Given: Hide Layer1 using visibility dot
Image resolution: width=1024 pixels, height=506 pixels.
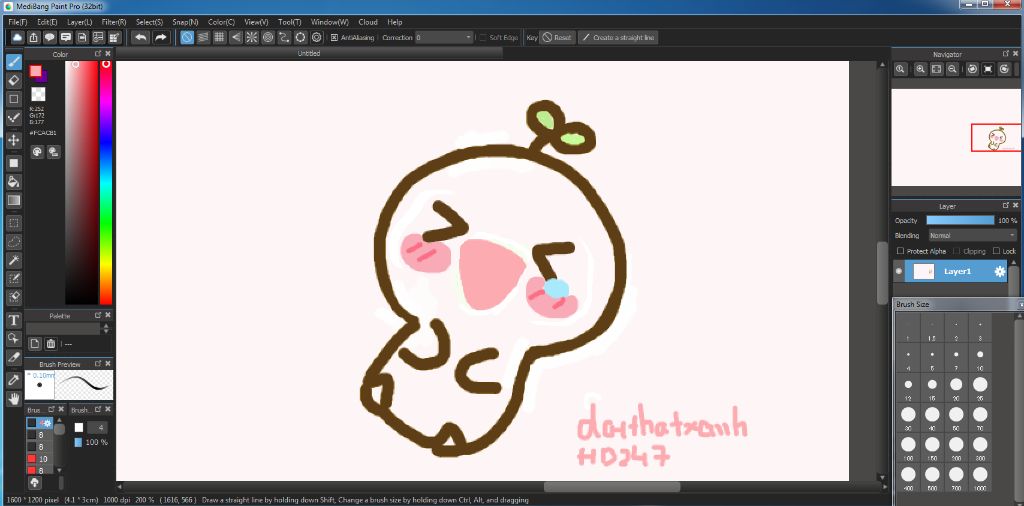Looking at the screenshot, I should tap(899, 272).
